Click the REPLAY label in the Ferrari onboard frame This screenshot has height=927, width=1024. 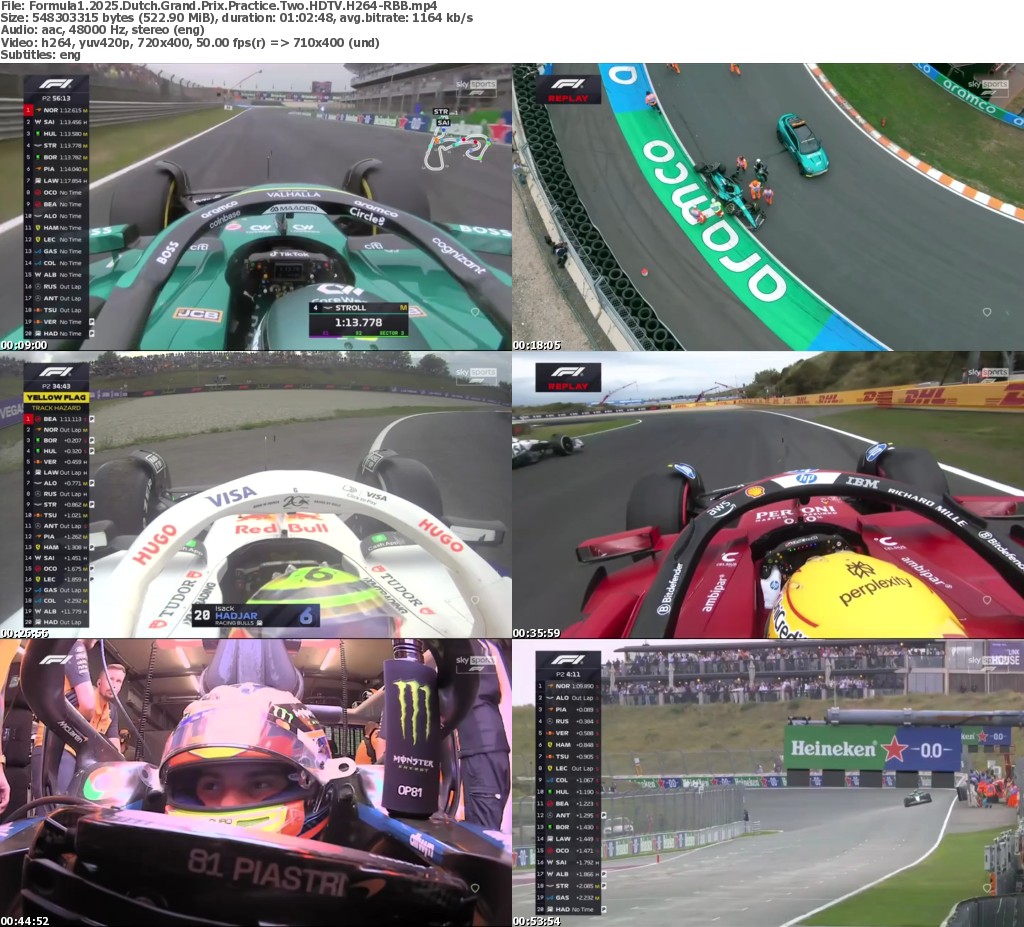click(568, 386)
